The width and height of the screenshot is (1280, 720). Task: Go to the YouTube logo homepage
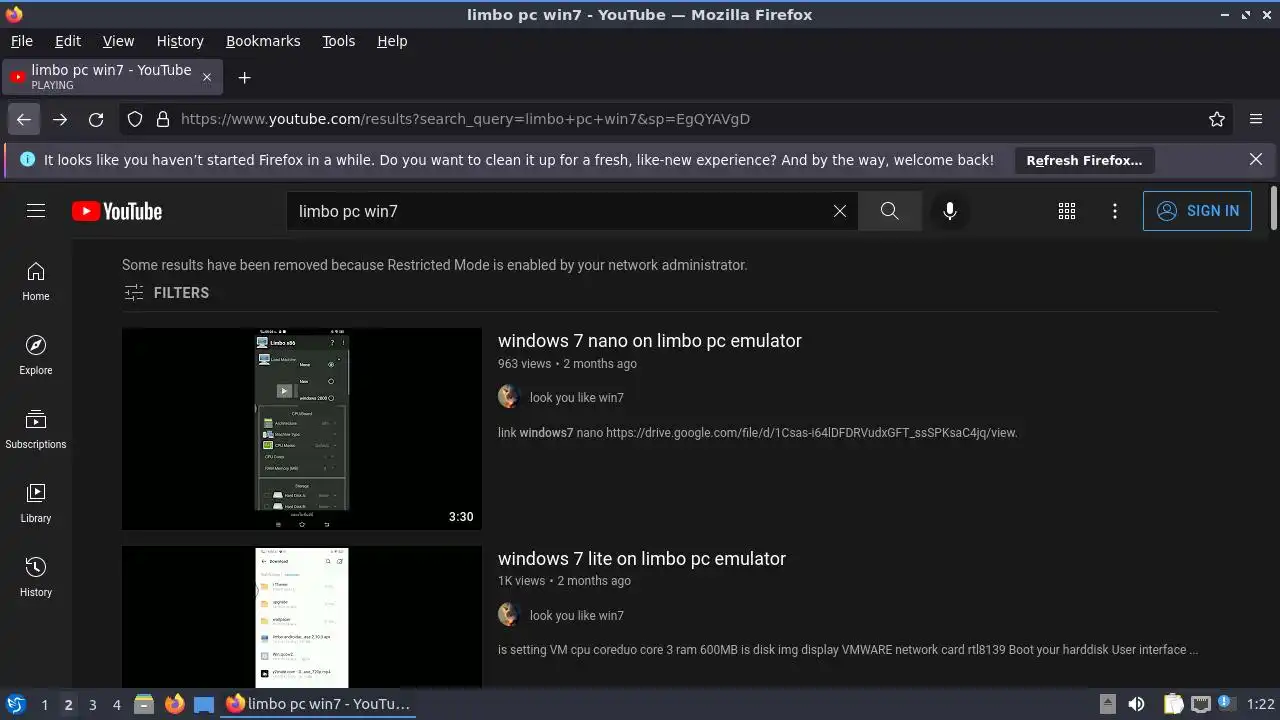[117, 211]
